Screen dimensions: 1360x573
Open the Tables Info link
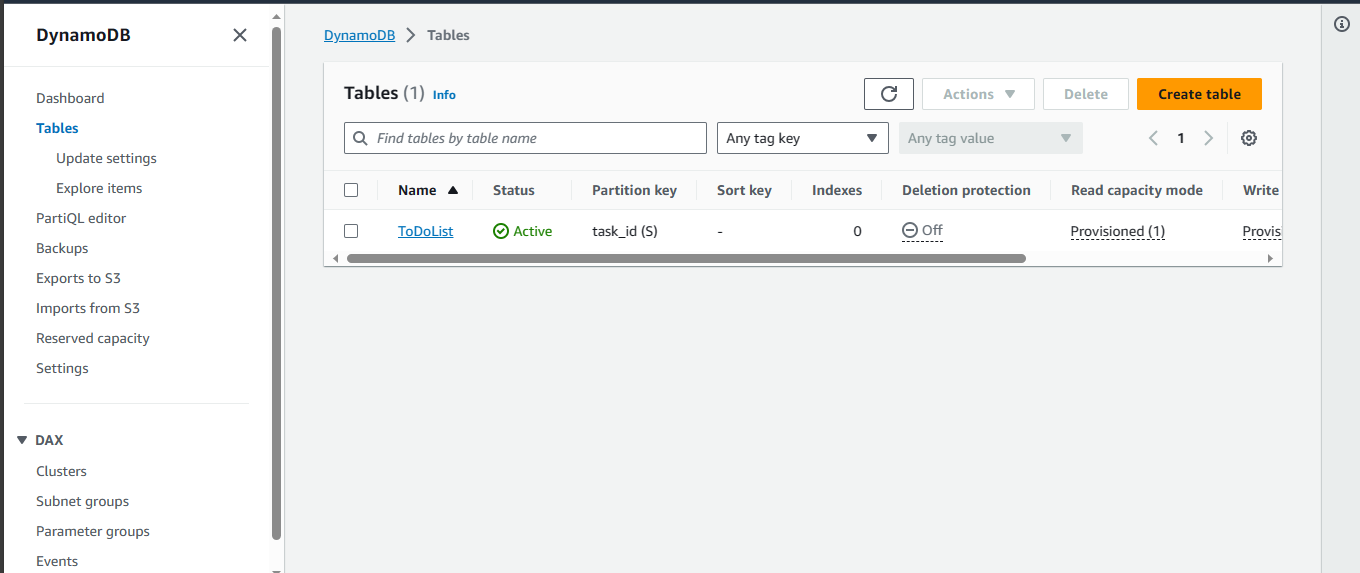[x=444, y=95]
